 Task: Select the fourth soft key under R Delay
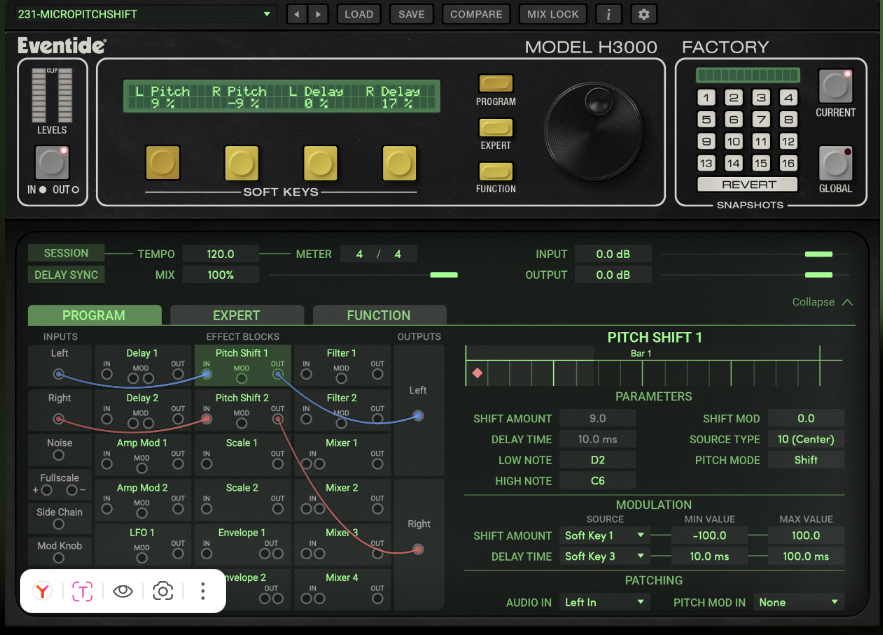click(x=399, y=163)
